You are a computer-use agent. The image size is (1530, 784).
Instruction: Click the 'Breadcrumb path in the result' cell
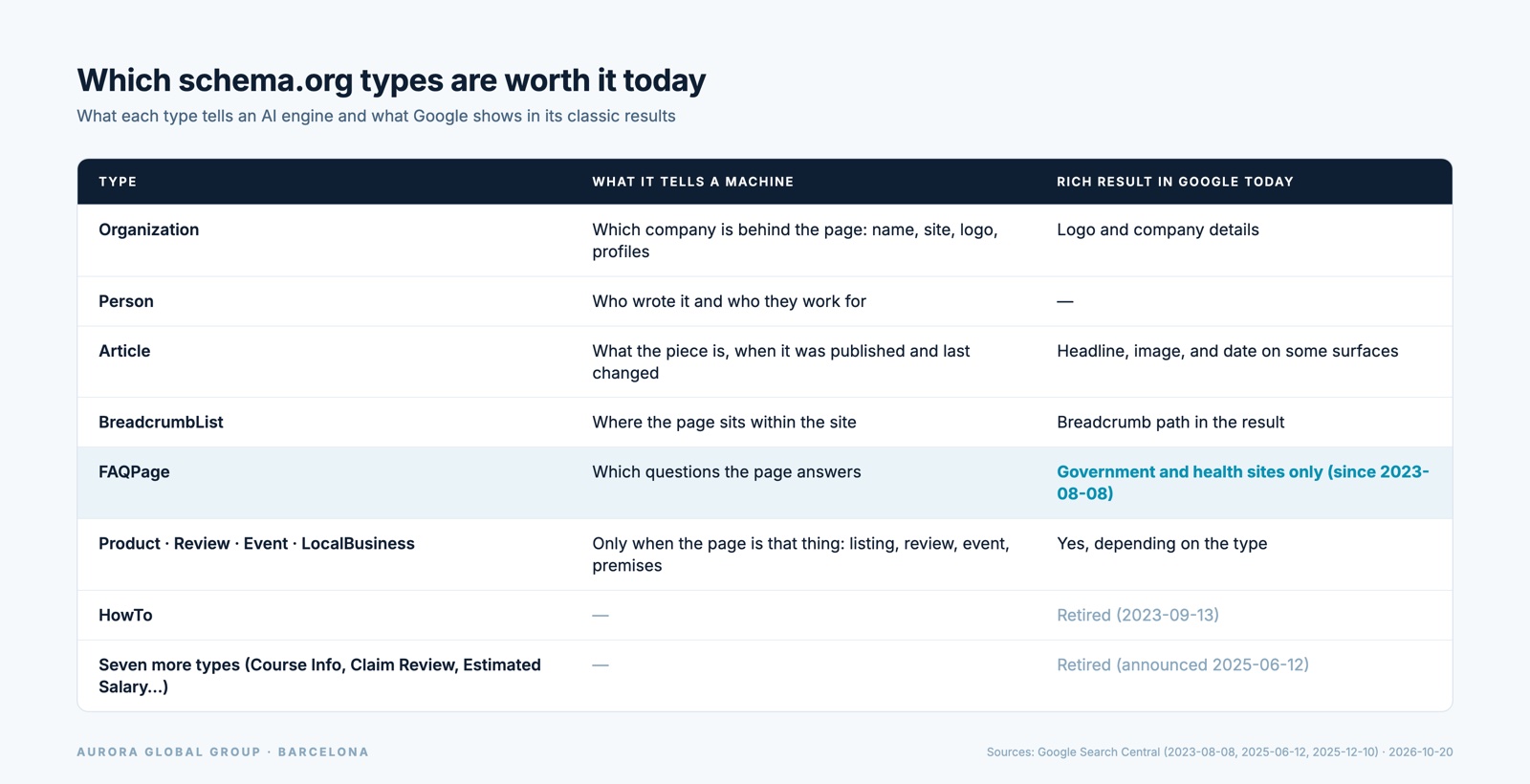[1170, 422]
